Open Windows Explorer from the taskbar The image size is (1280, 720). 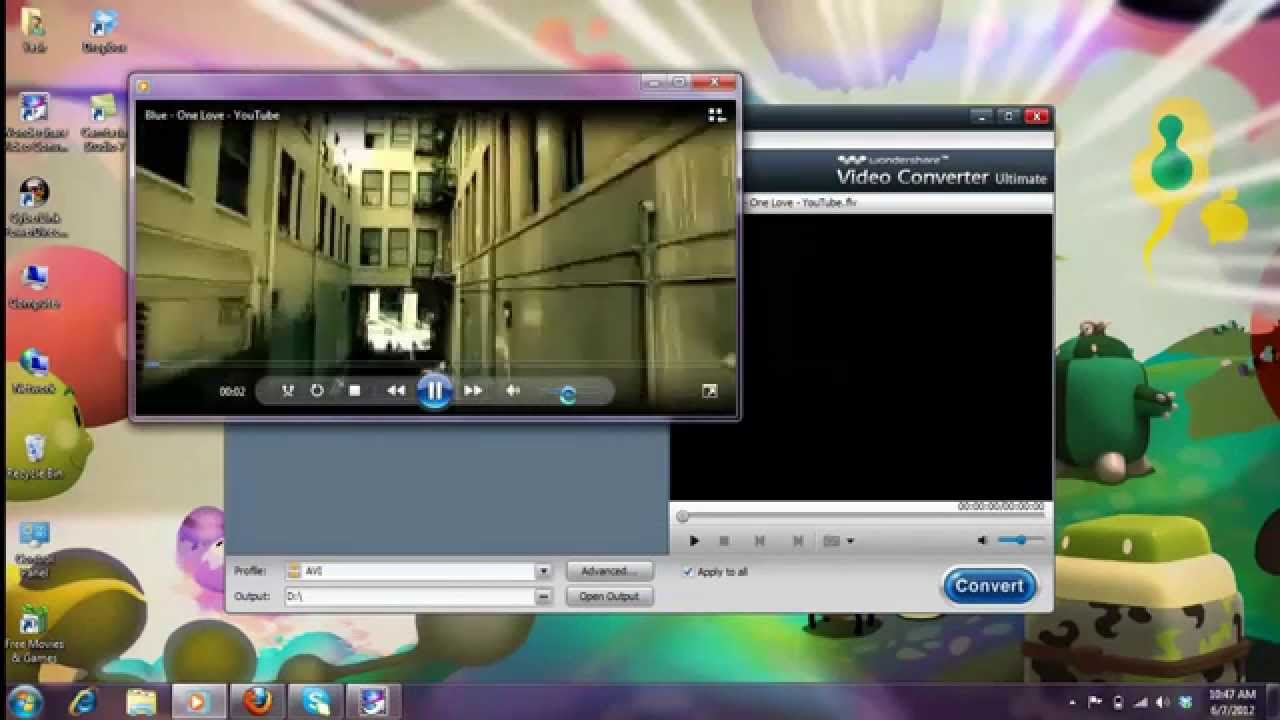142,700
